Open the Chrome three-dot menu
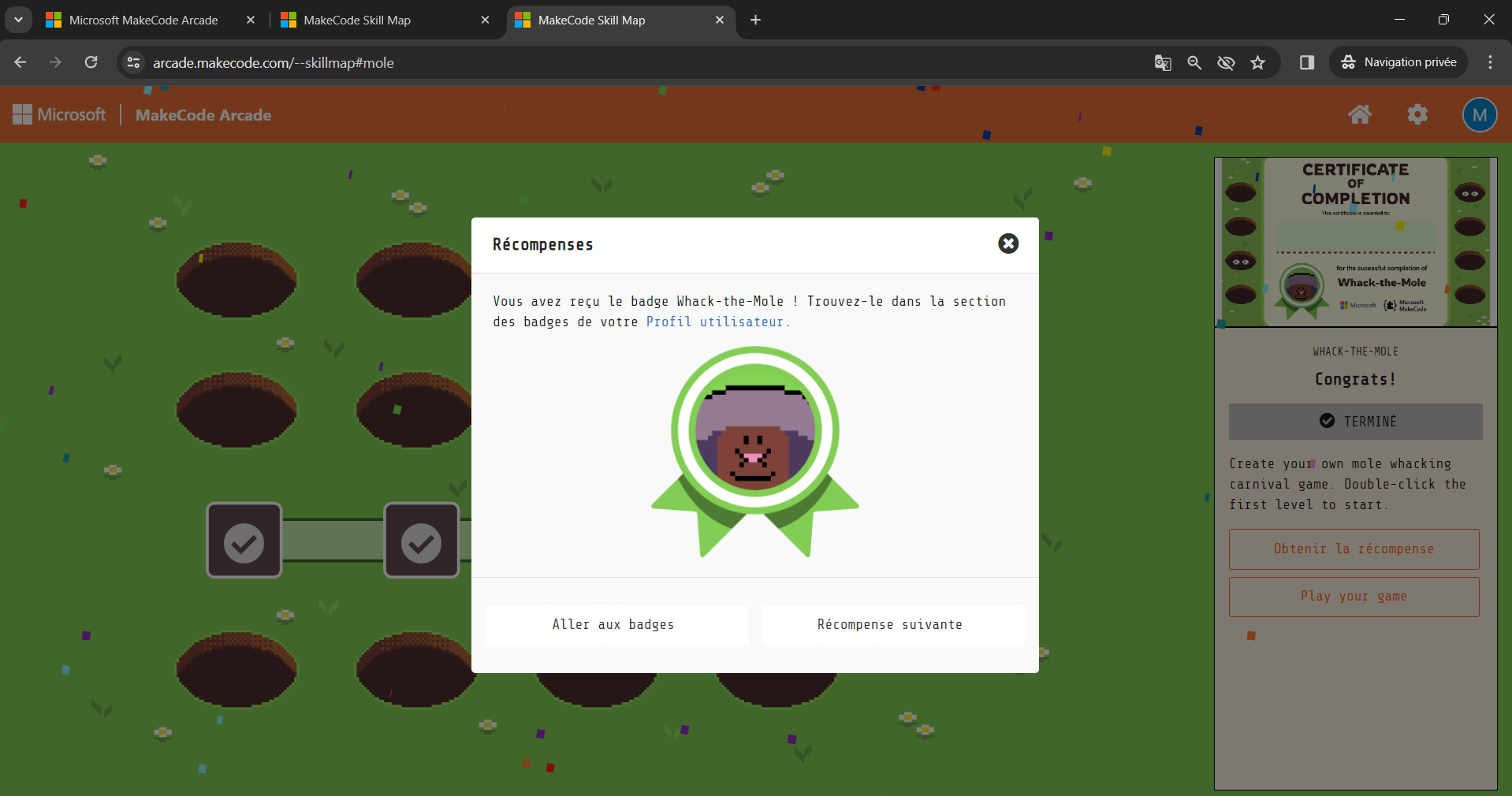Screen dimensions: 1512x796 tap(1489, 63)
